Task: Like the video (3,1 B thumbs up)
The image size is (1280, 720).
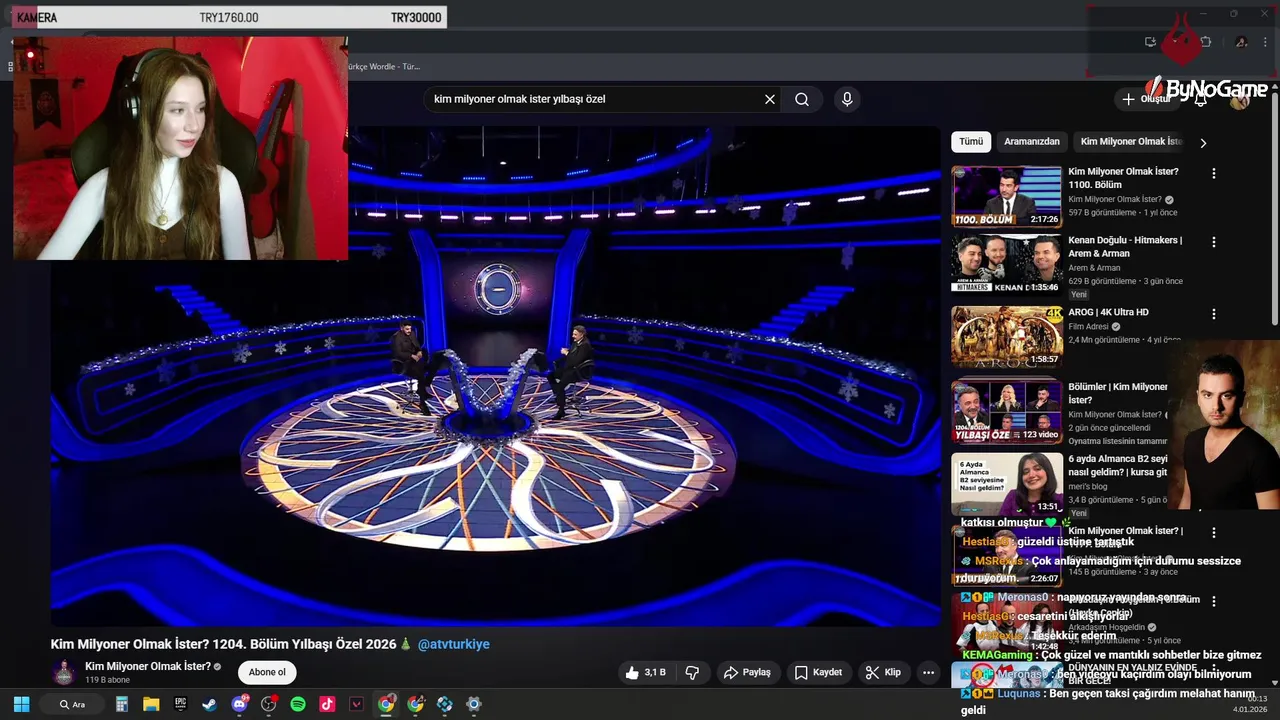Action: pyautogui.click(x=645, y=673)
